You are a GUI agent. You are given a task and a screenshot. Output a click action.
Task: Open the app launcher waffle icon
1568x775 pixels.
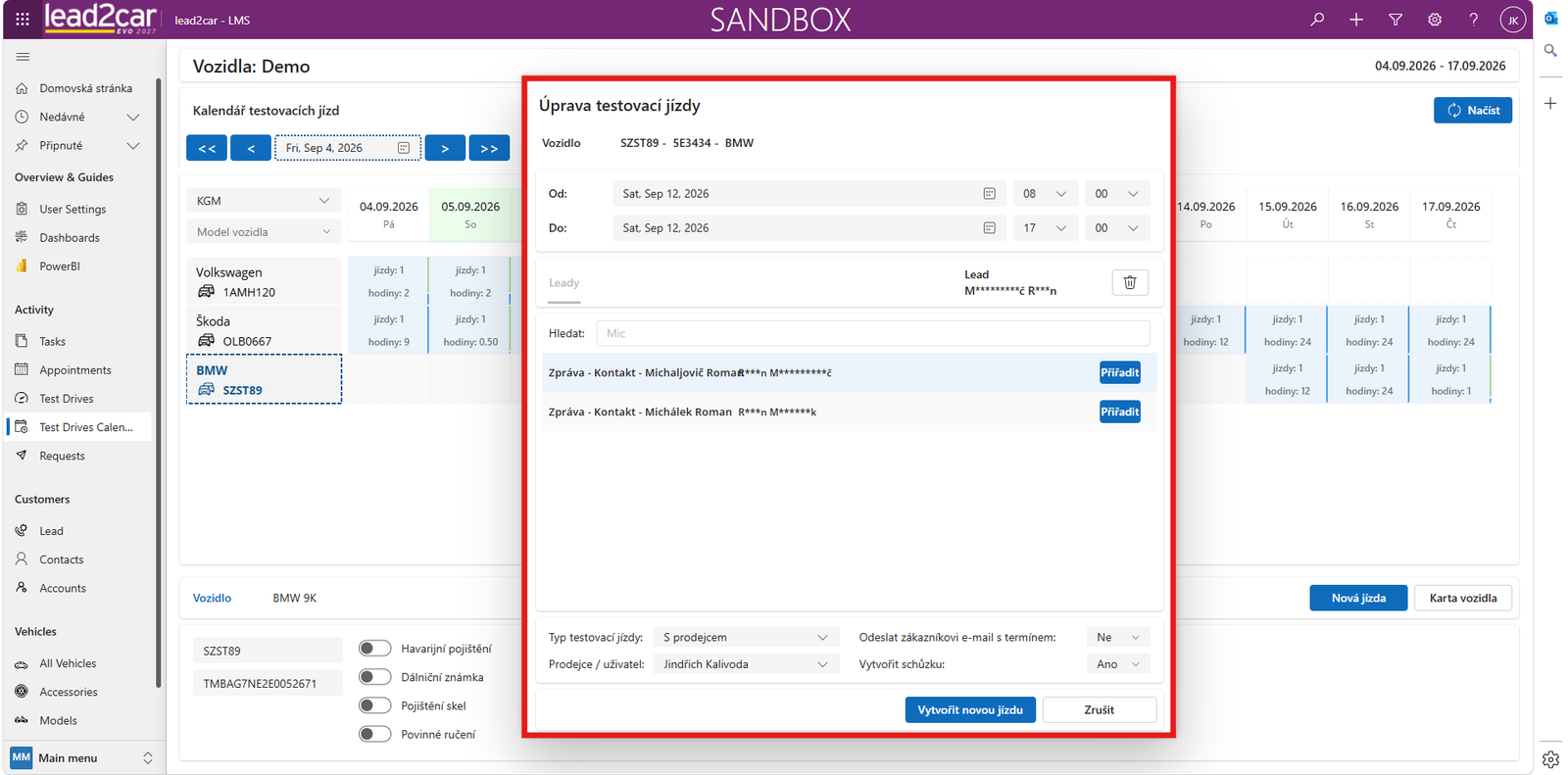[x=23, y=20]
